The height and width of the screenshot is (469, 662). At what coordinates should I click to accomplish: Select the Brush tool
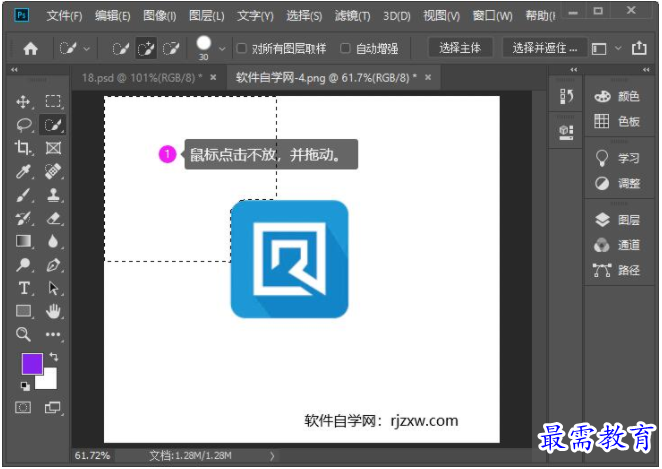click(23, 195)
